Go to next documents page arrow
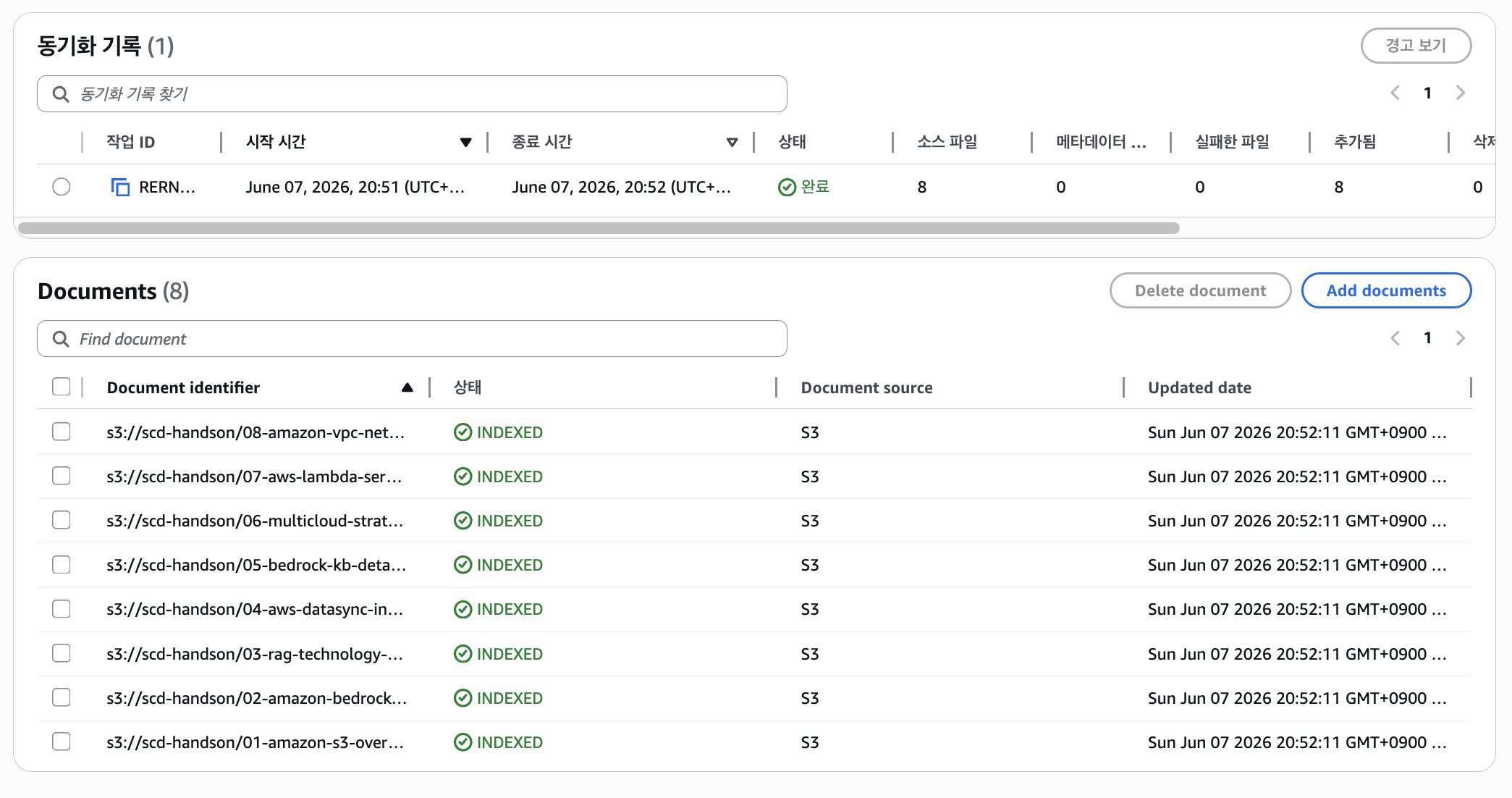The height and width of the screenshot is (798, 1512). coord(1461,338)
